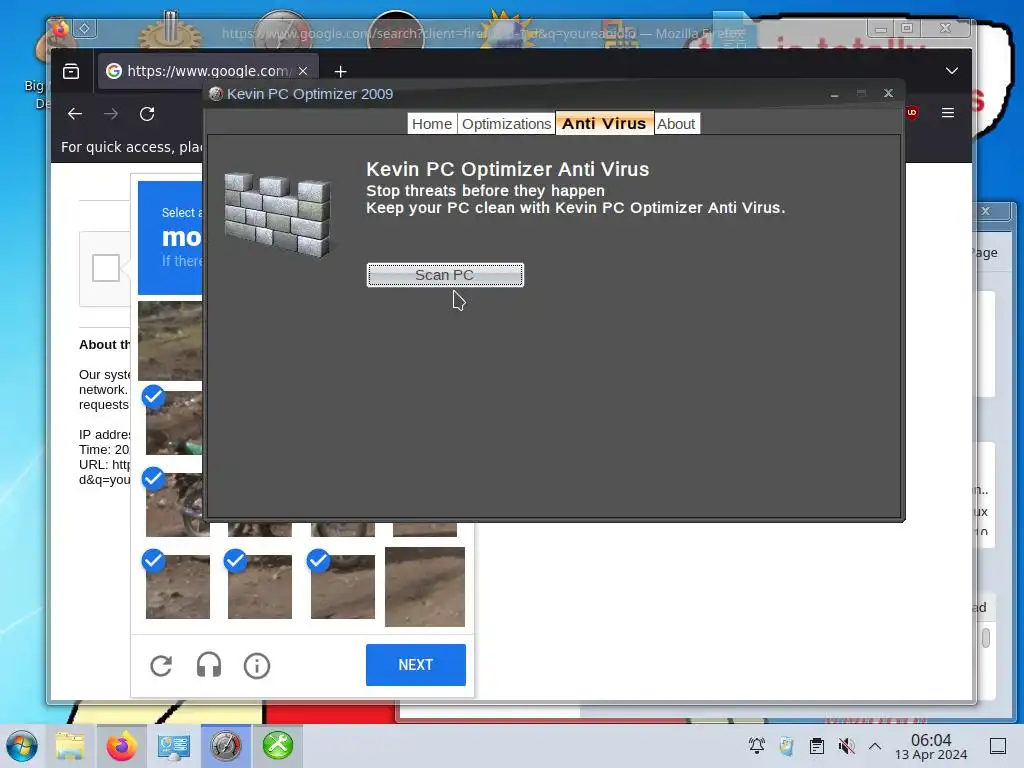The width and height of the screenshot is (1024, 768).
Task: Close the google.com browser tab
Action: pos(303,71)
